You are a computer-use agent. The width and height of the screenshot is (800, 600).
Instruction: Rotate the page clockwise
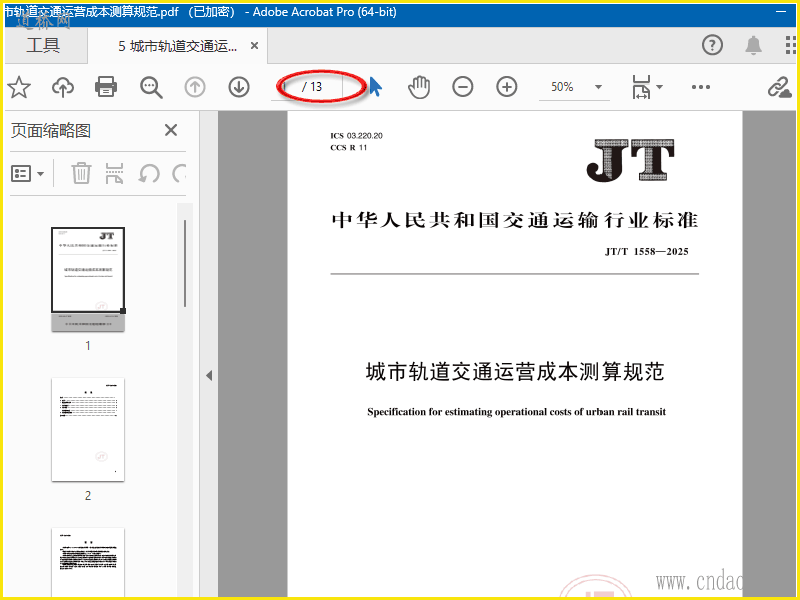pos(179,174)
